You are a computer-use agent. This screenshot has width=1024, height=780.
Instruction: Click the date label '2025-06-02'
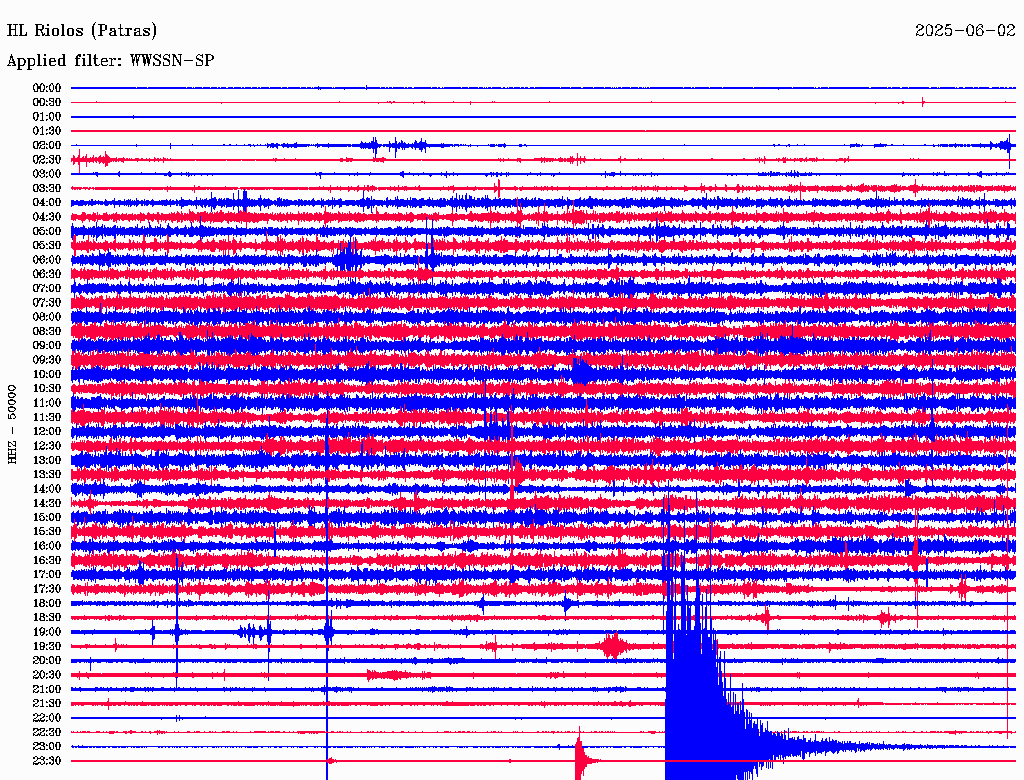965,30
